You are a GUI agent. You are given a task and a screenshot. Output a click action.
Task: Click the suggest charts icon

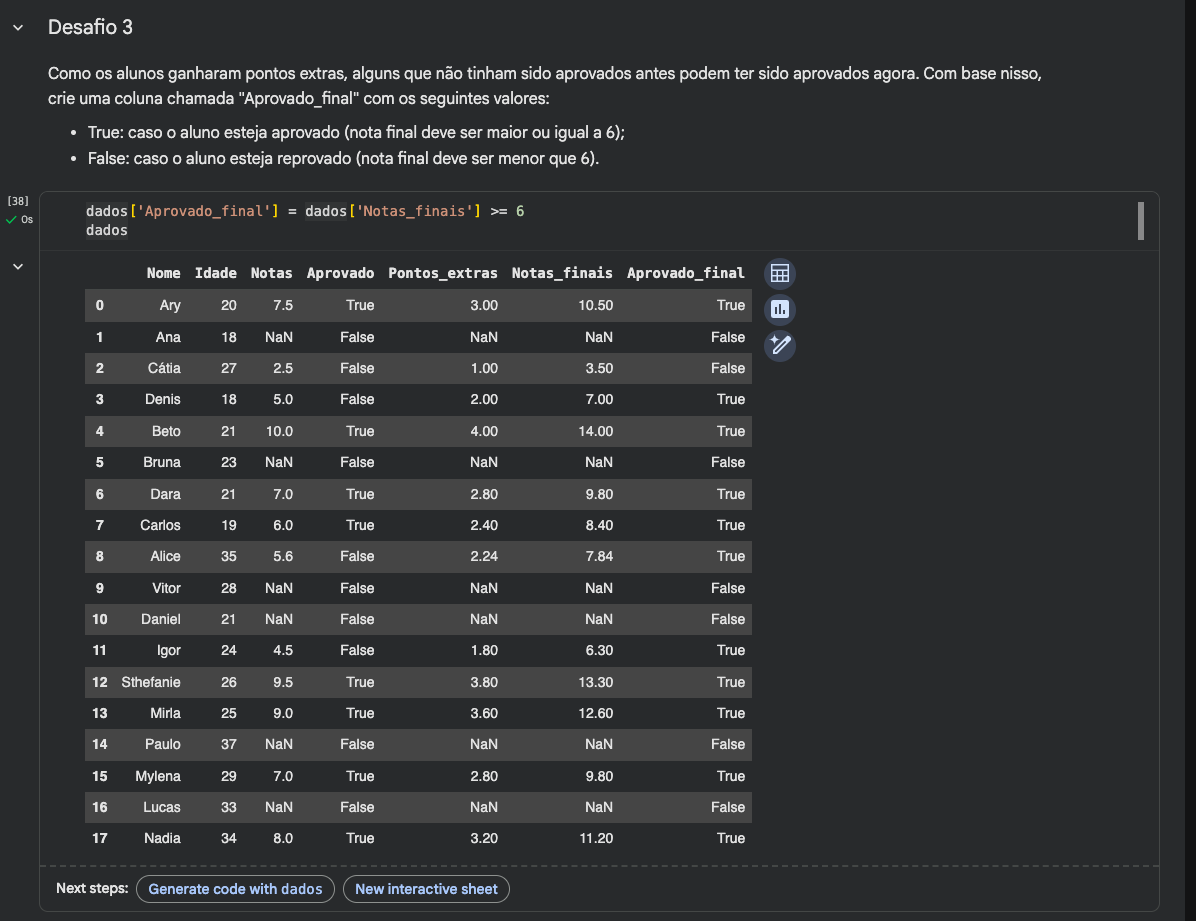pyautogui.click(x=780, y=310)
